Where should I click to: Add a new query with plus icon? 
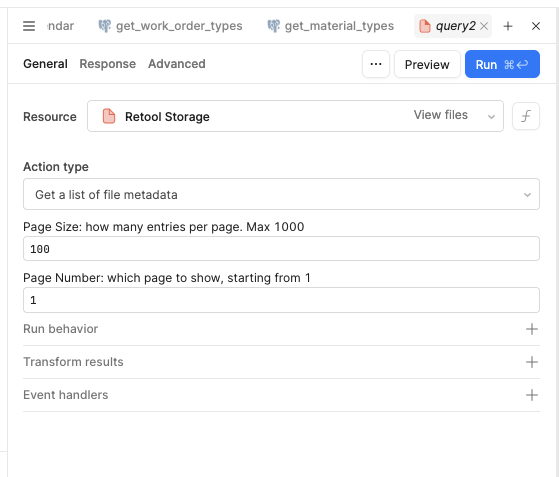pos(508,26)
